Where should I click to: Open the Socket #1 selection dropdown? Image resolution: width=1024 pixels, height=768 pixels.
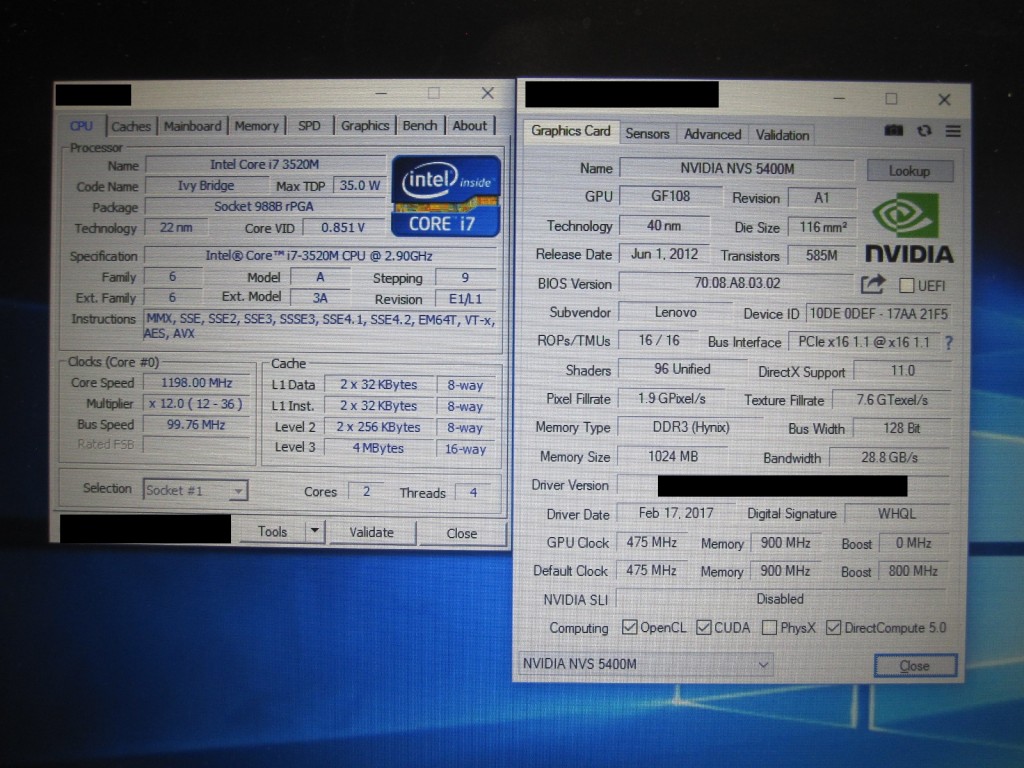click(x=195, y=490)
